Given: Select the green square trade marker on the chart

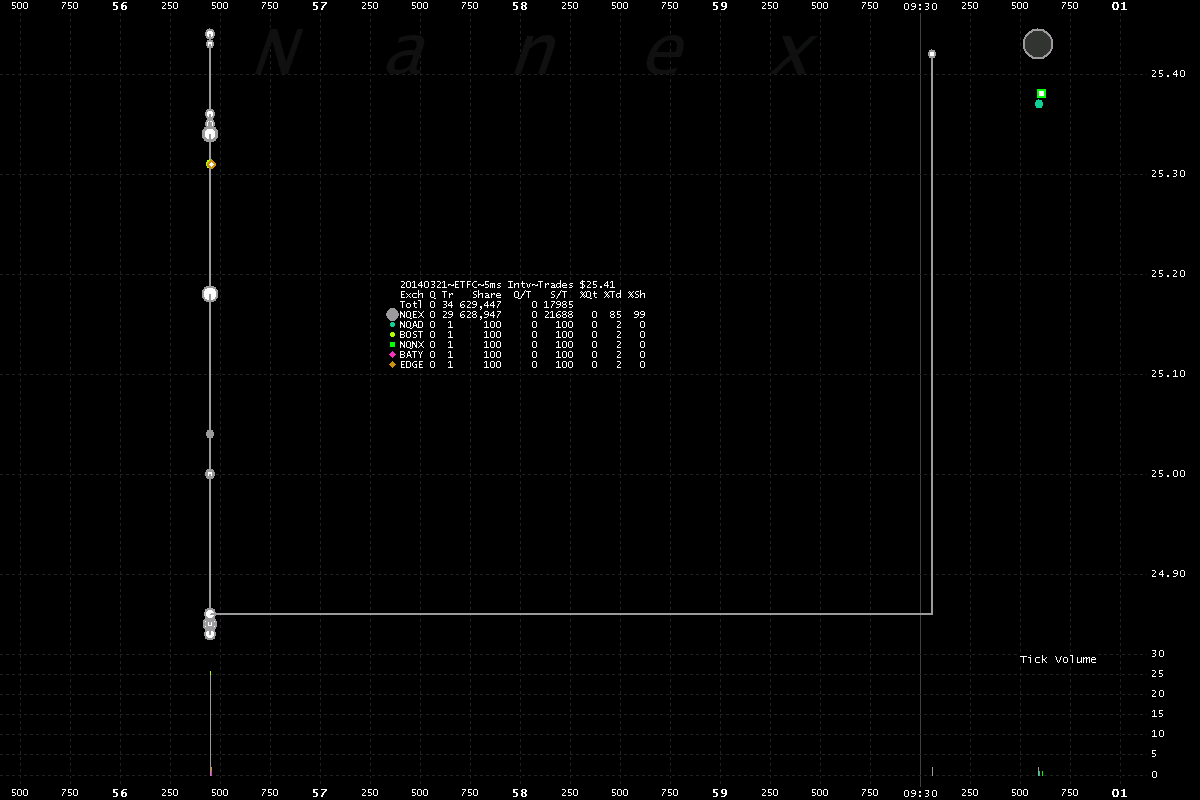Looking at the screenshot, I should [x=1041, y=94].
